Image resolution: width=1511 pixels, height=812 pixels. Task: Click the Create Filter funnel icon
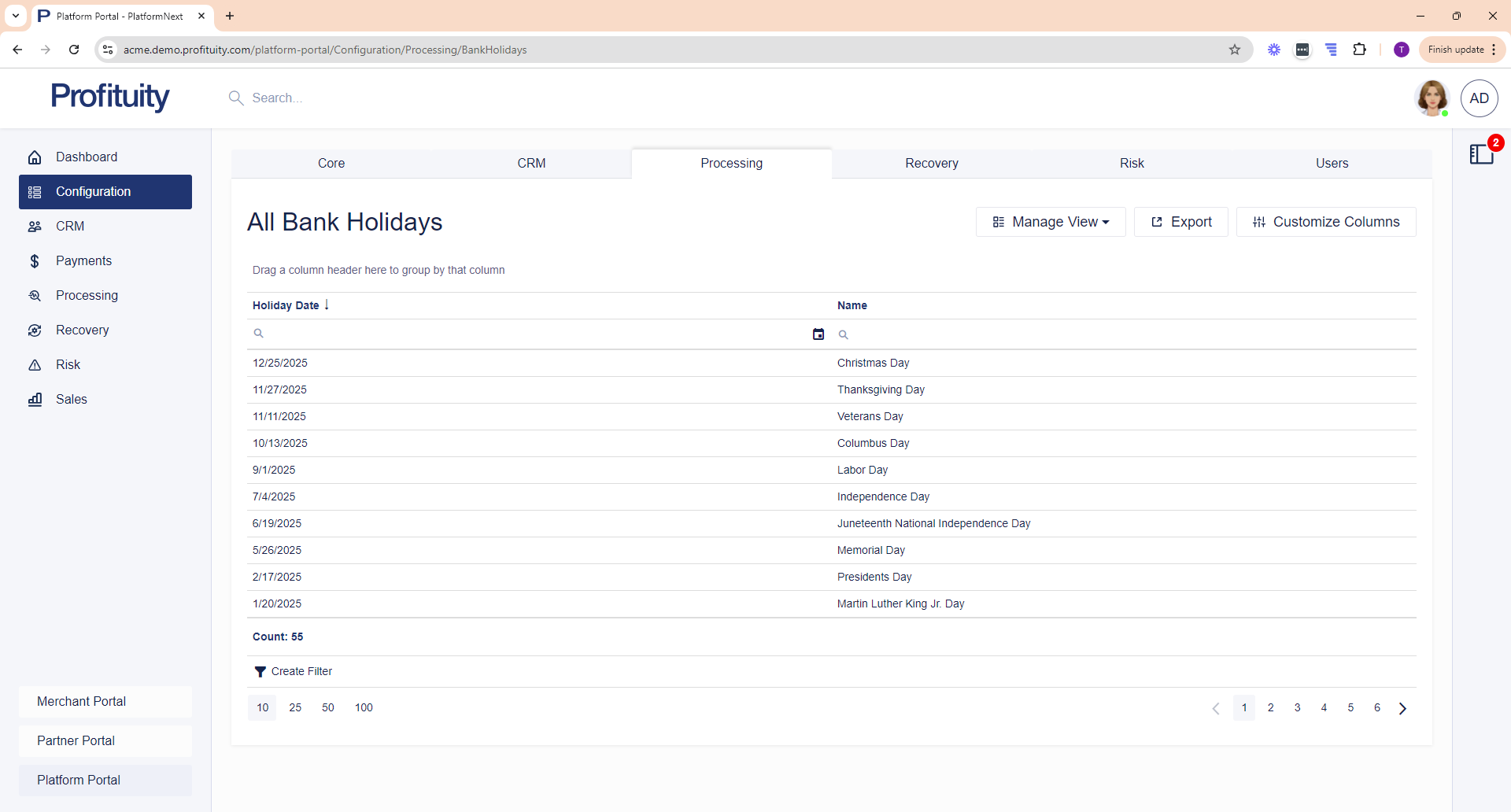click(x=260, y=672)
